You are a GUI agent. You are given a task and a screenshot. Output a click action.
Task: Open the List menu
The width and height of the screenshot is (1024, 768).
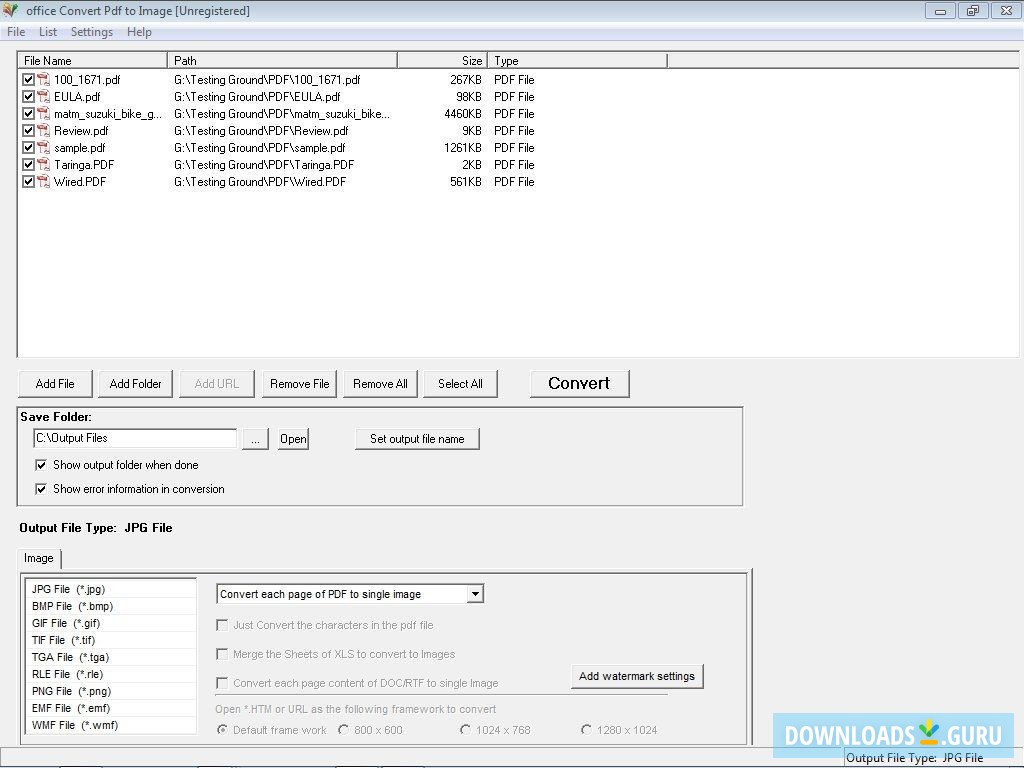click(48, 32)
